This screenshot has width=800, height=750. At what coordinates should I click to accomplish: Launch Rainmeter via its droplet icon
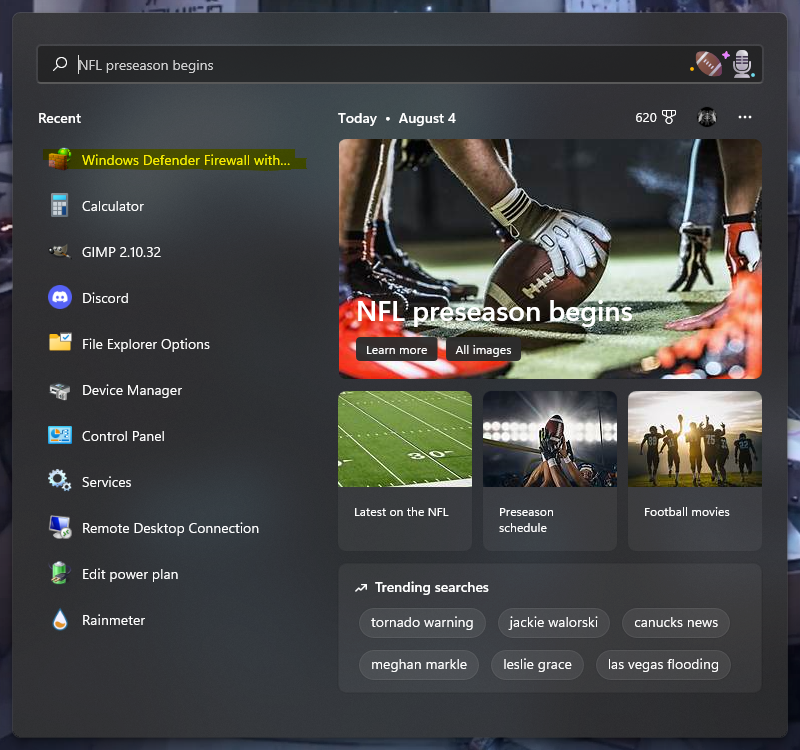tap(60, 620)
